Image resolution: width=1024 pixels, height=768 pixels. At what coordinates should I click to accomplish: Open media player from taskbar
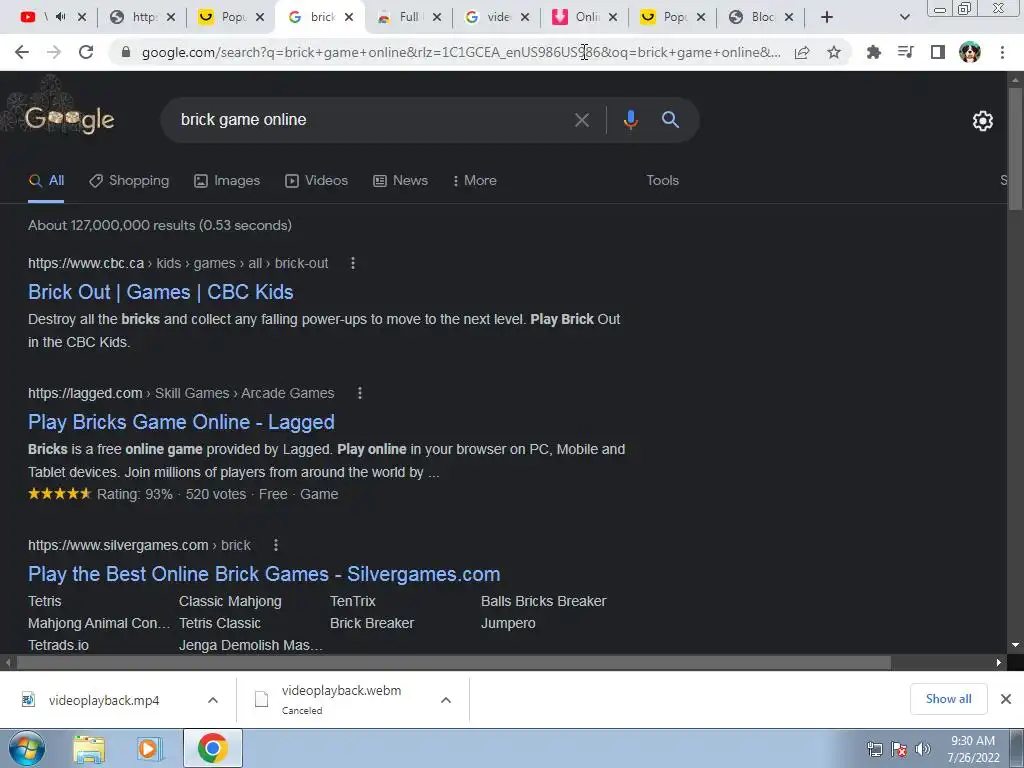point(150,749)
